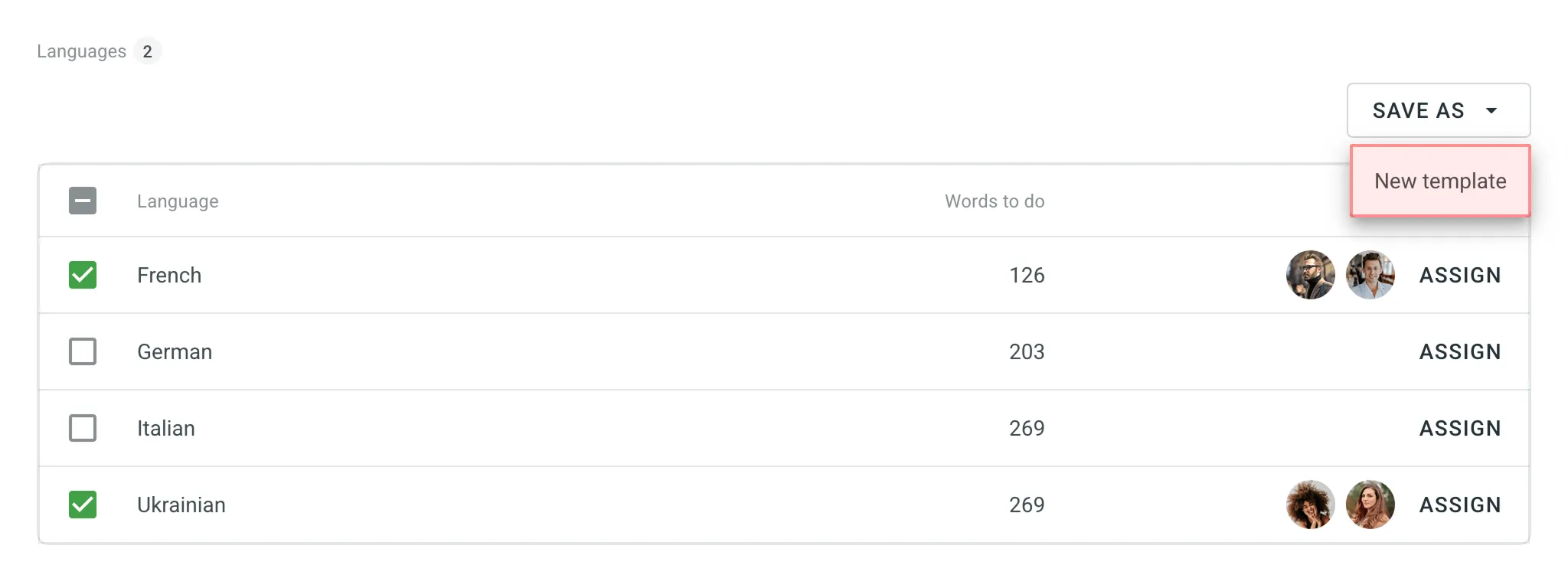The width and height of the screenshot is (1568, 588).
Task: Deselect the Ukrainian language checkbox
Action: click(83, 505)
